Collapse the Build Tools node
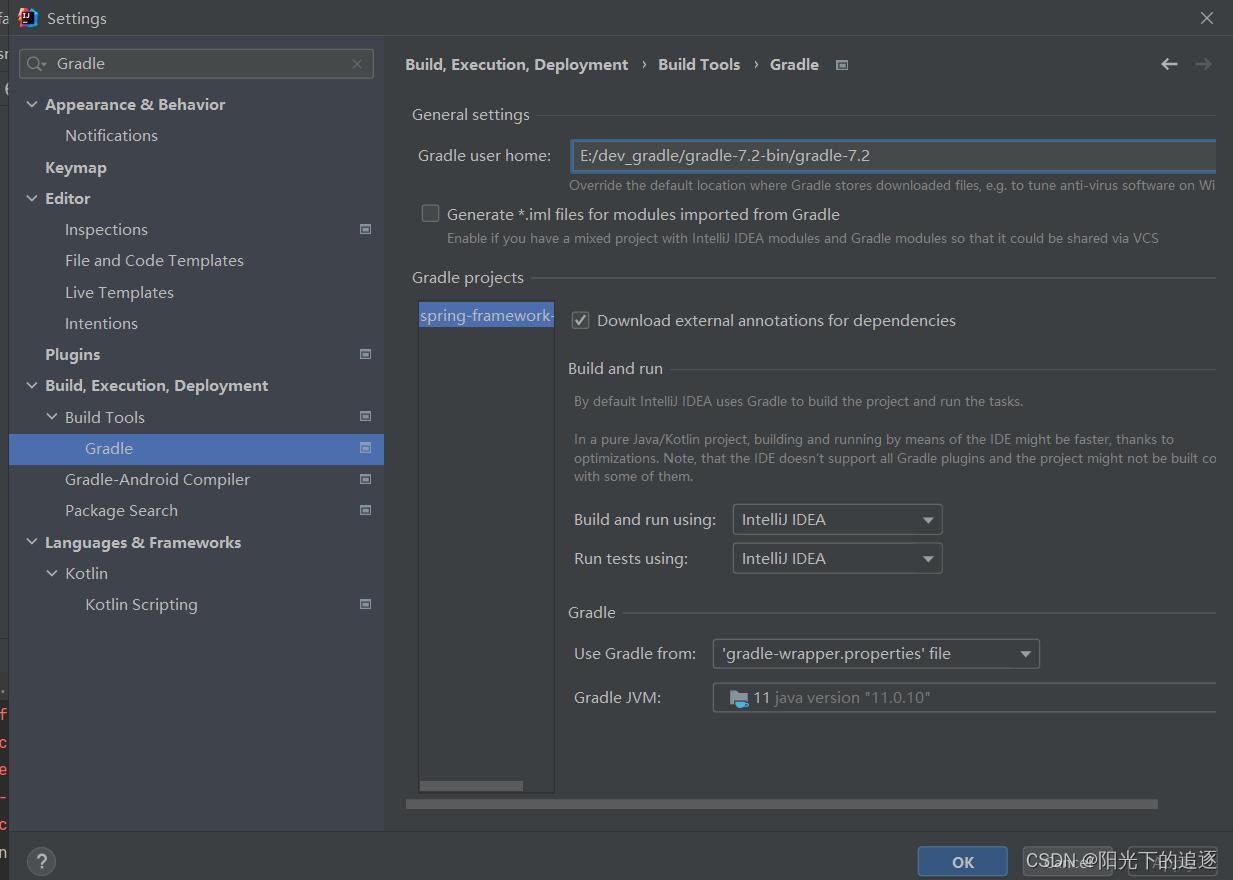Image resolution: width=1233 pixels, height=880 pixels. click(52, 417)
